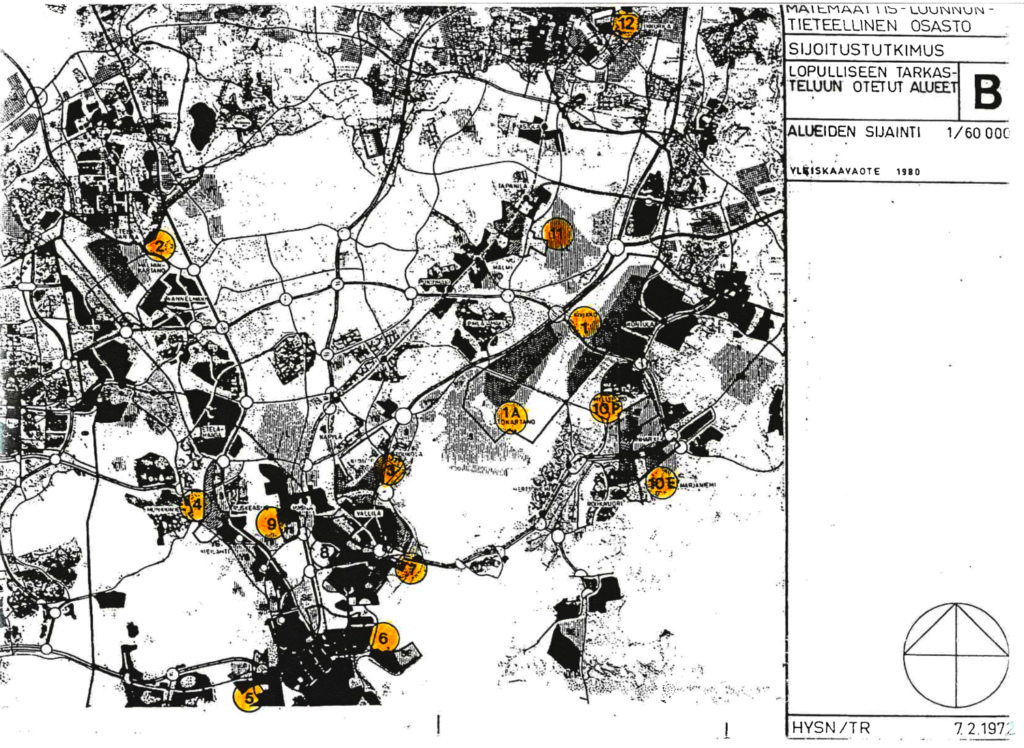Click the north arrow compass symbol
This screenshot has height=748, width=1024.
pyautogui.click(x=955, y=656)
